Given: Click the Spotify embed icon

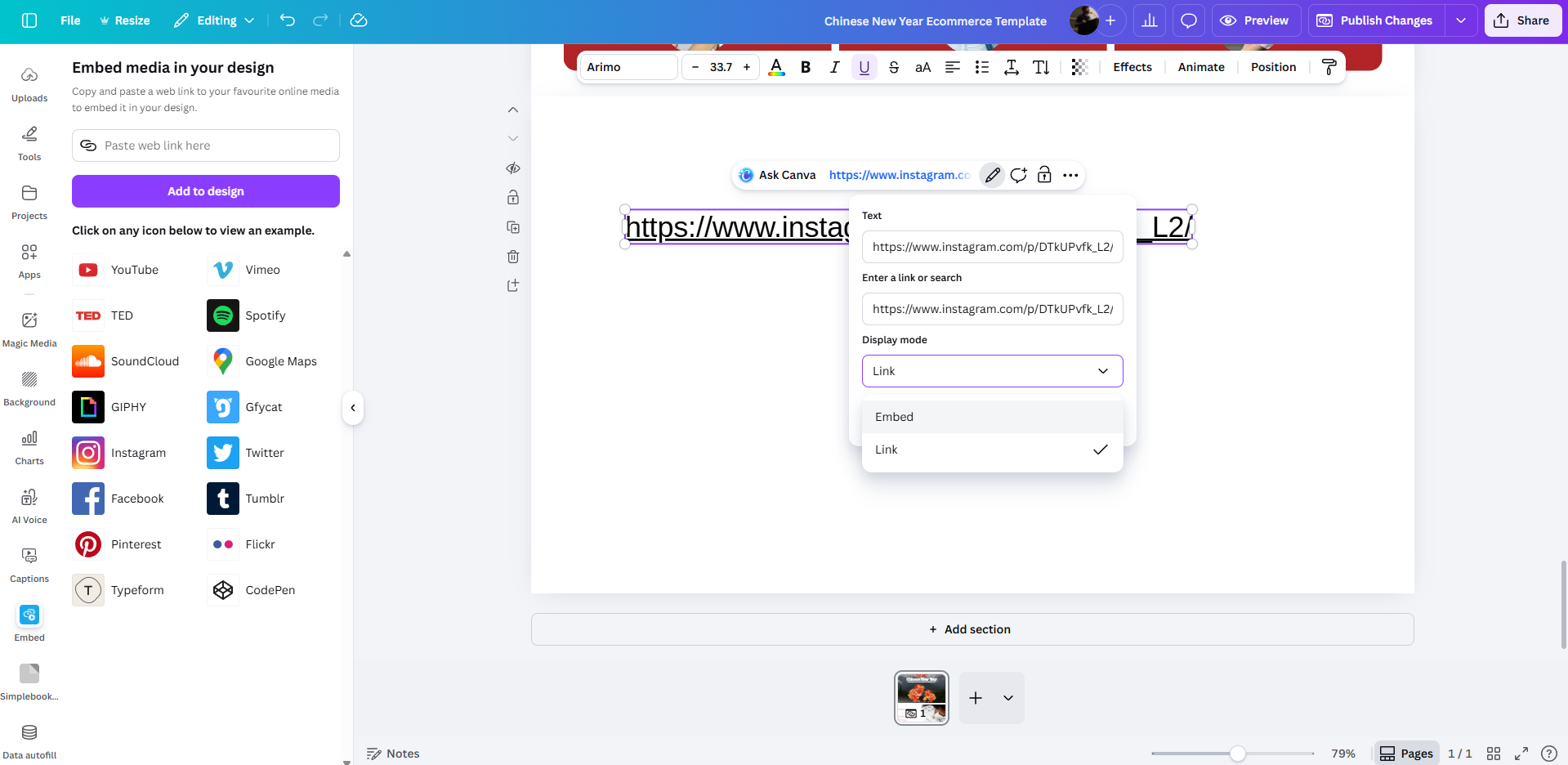Looking at the screenshot, I should 222,315.
